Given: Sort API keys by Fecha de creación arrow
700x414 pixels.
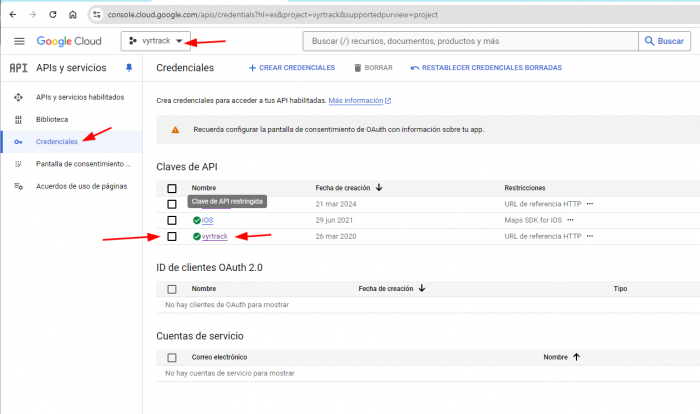Looking at the screenshot, I should point(379,188).
